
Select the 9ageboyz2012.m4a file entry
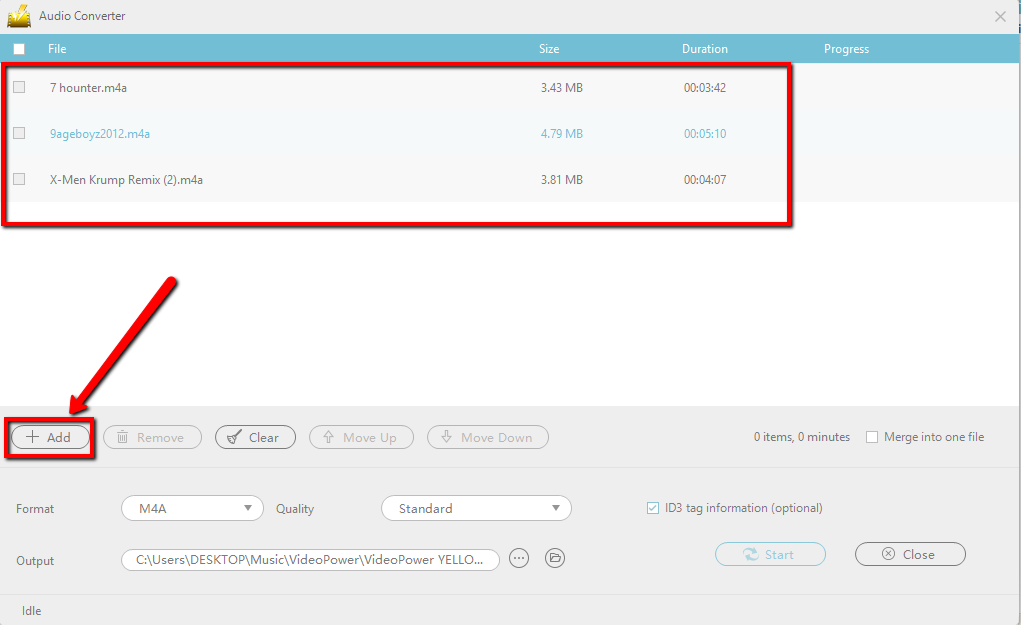click(100, 133)
